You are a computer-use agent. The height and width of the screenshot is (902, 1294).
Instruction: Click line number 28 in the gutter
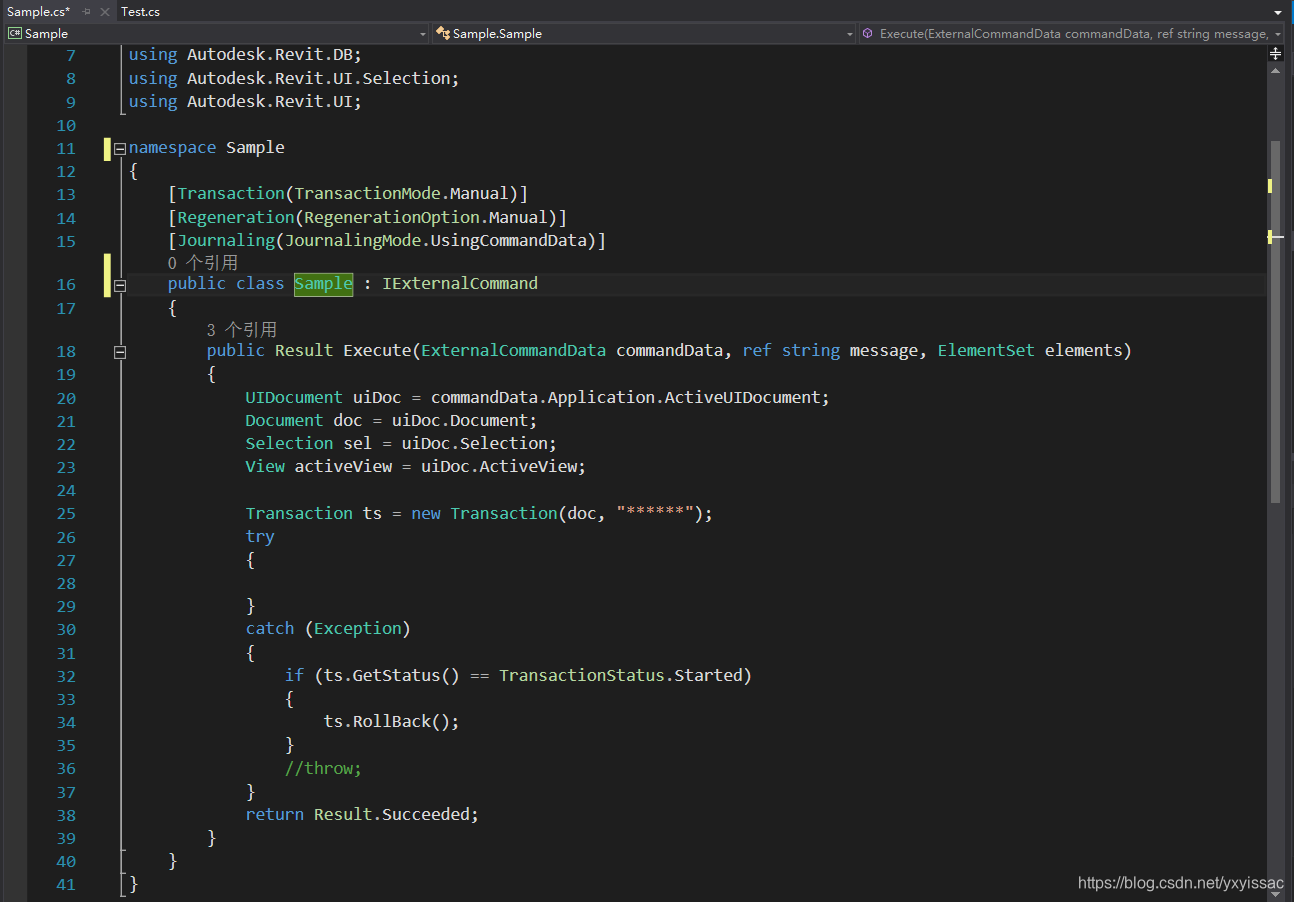[x=66, y=584]
